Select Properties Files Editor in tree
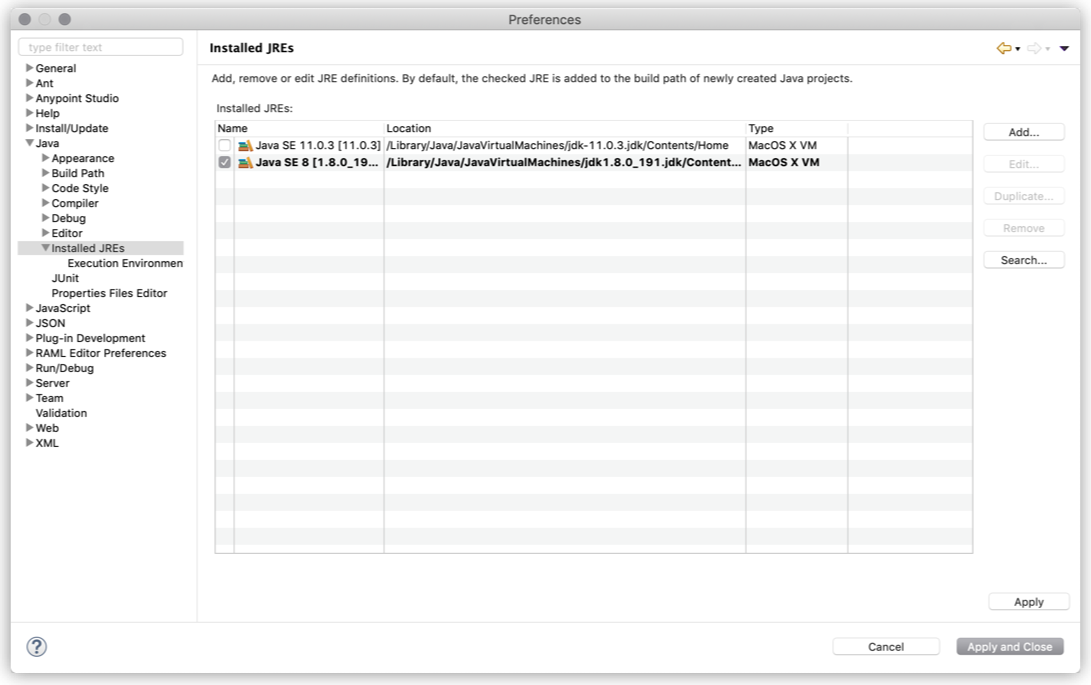The image size is (1091, 685). point(109,293)
